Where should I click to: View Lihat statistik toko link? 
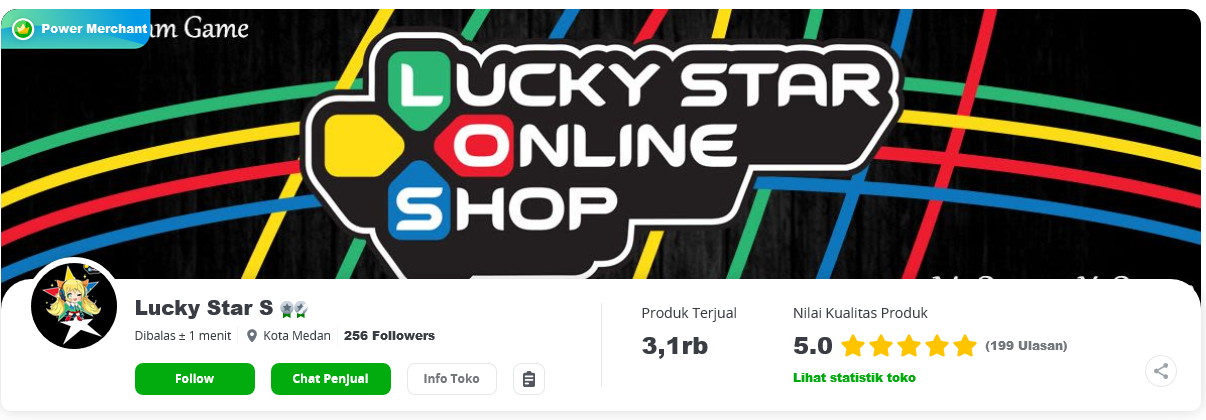click(x=854, y=377)
